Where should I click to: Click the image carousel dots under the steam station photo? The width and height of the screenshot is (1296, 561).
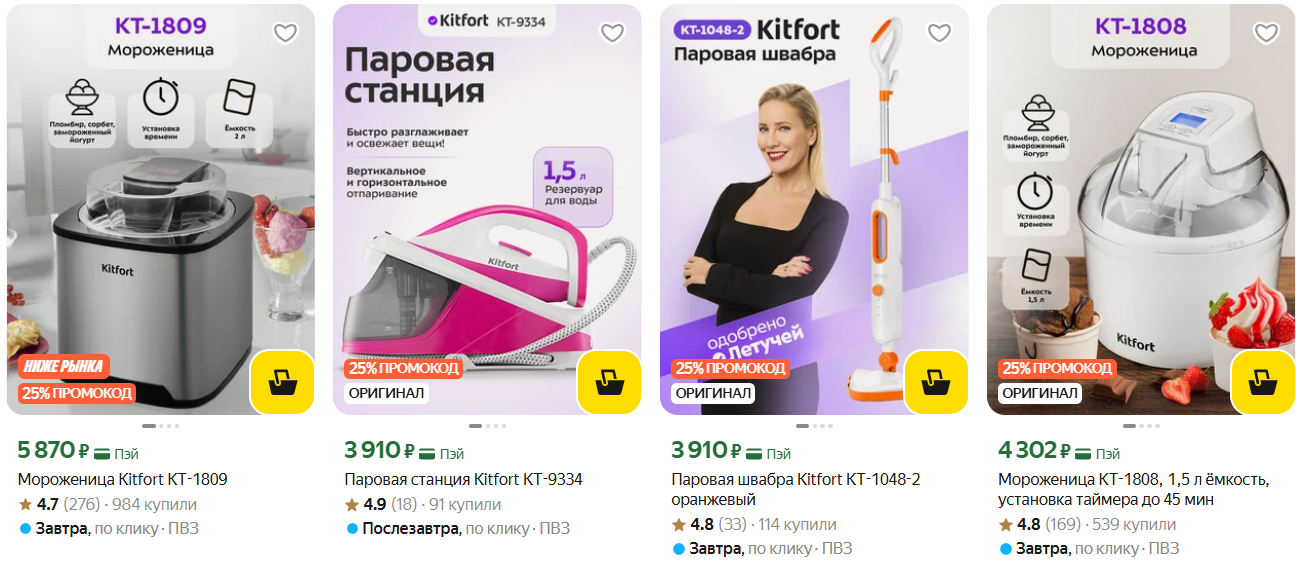click(487, 426)
